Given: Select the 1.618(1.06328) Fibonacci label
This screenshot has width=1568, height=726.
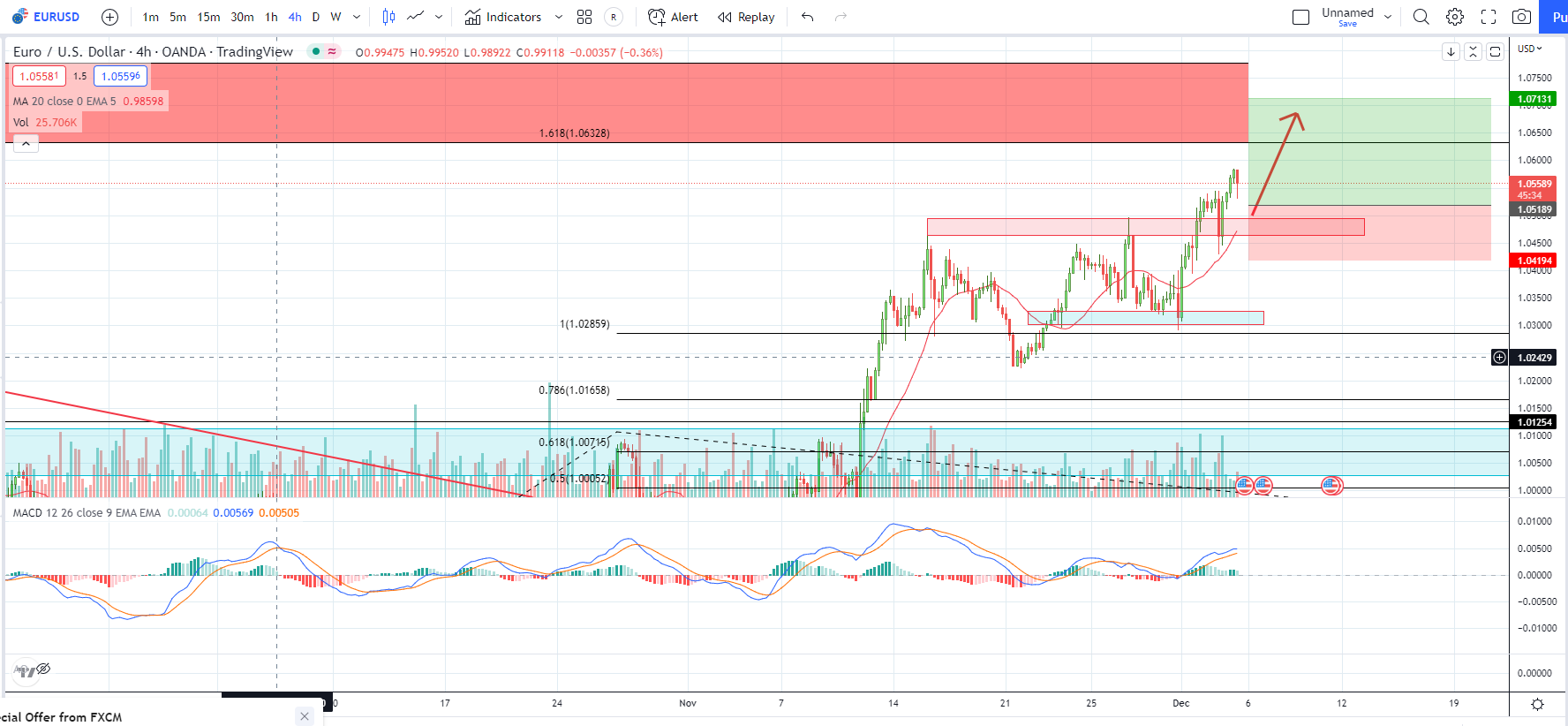Looking at the screenshot, I should point(575,133).
